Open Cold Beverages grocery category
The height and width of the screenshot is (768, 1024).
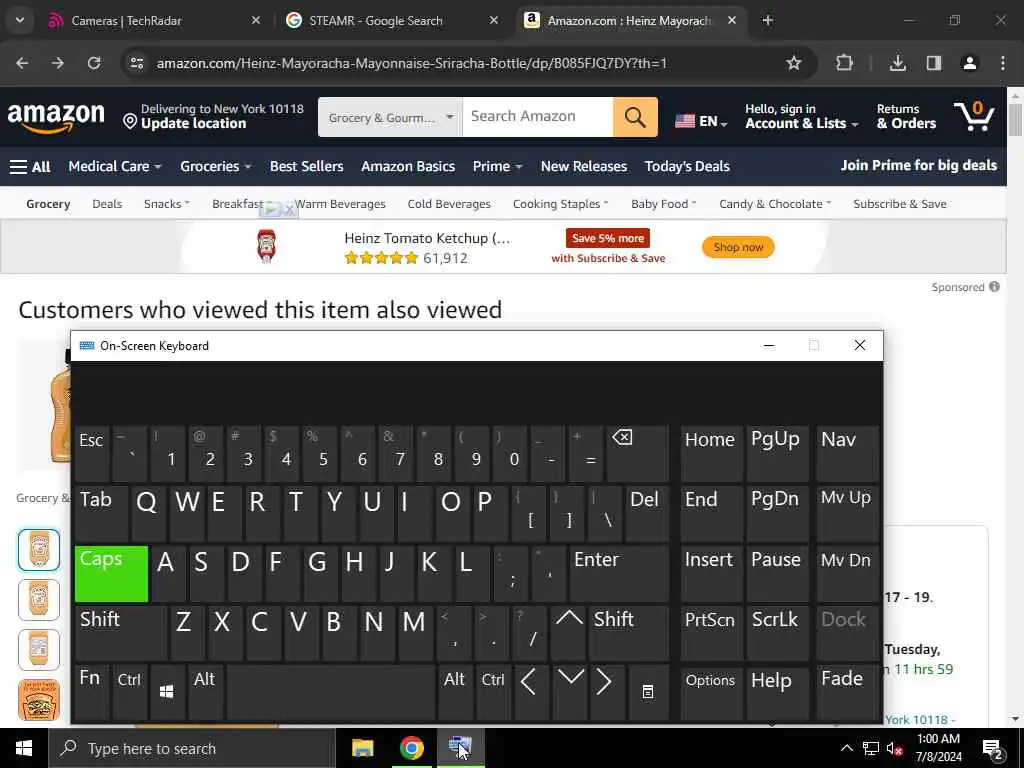[x=449, y=204]
